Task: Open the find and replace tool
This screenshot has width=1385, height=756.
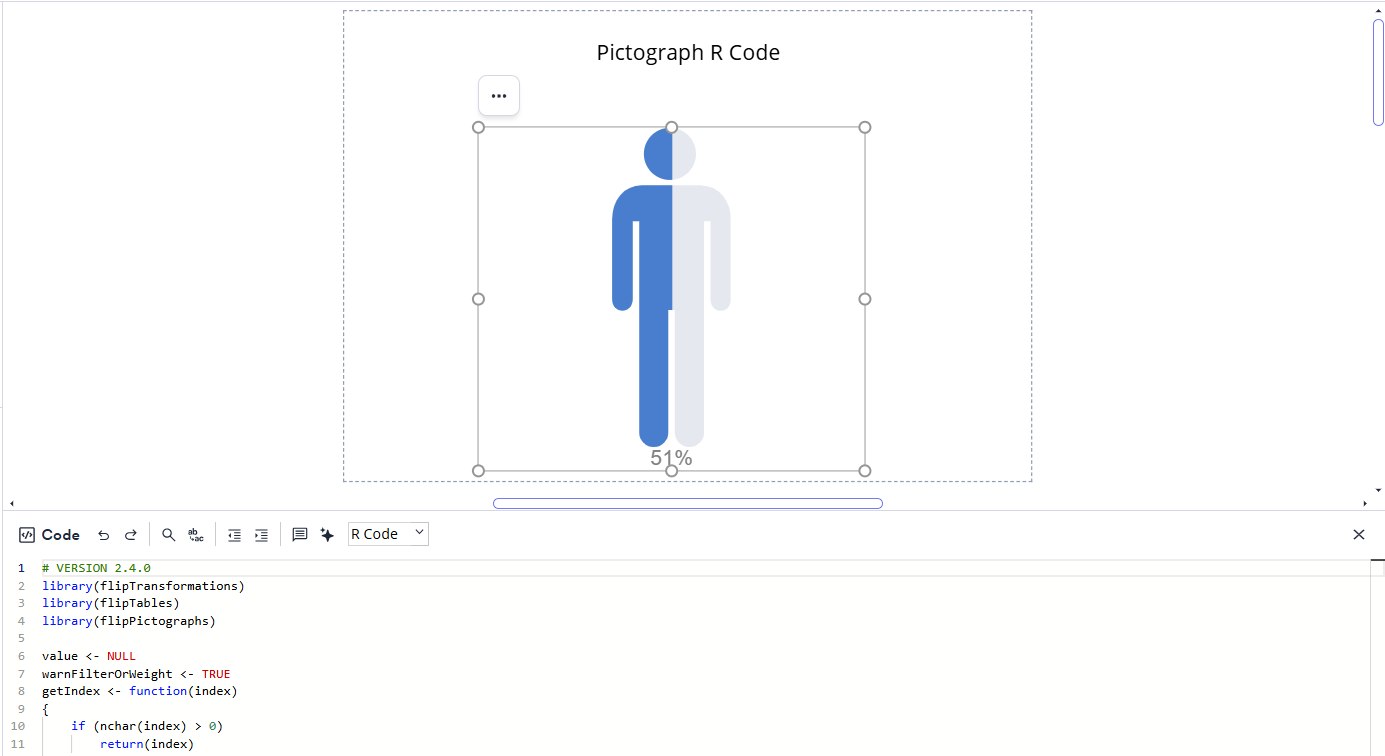Action: click(x=196, y=534)
